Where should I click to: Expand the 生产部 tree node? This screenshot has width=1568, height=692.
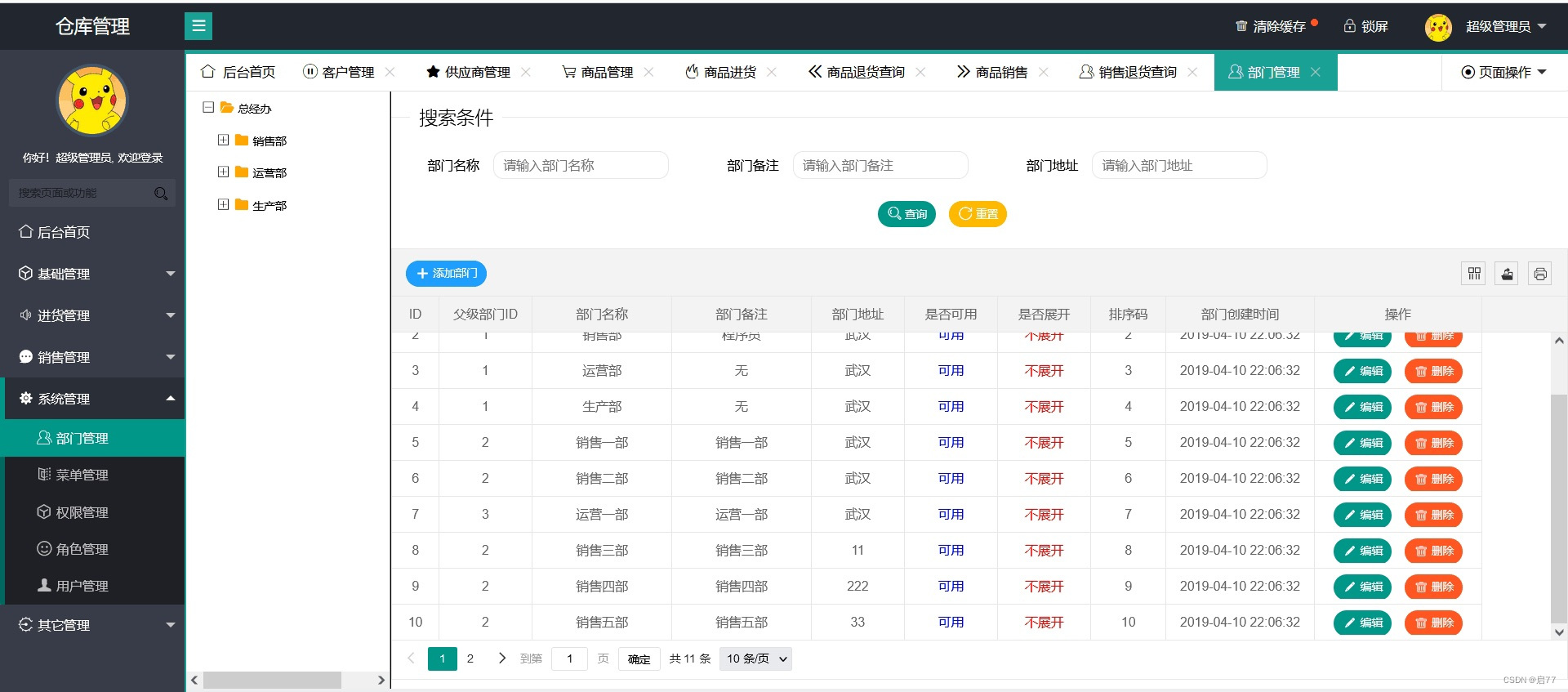223,204
